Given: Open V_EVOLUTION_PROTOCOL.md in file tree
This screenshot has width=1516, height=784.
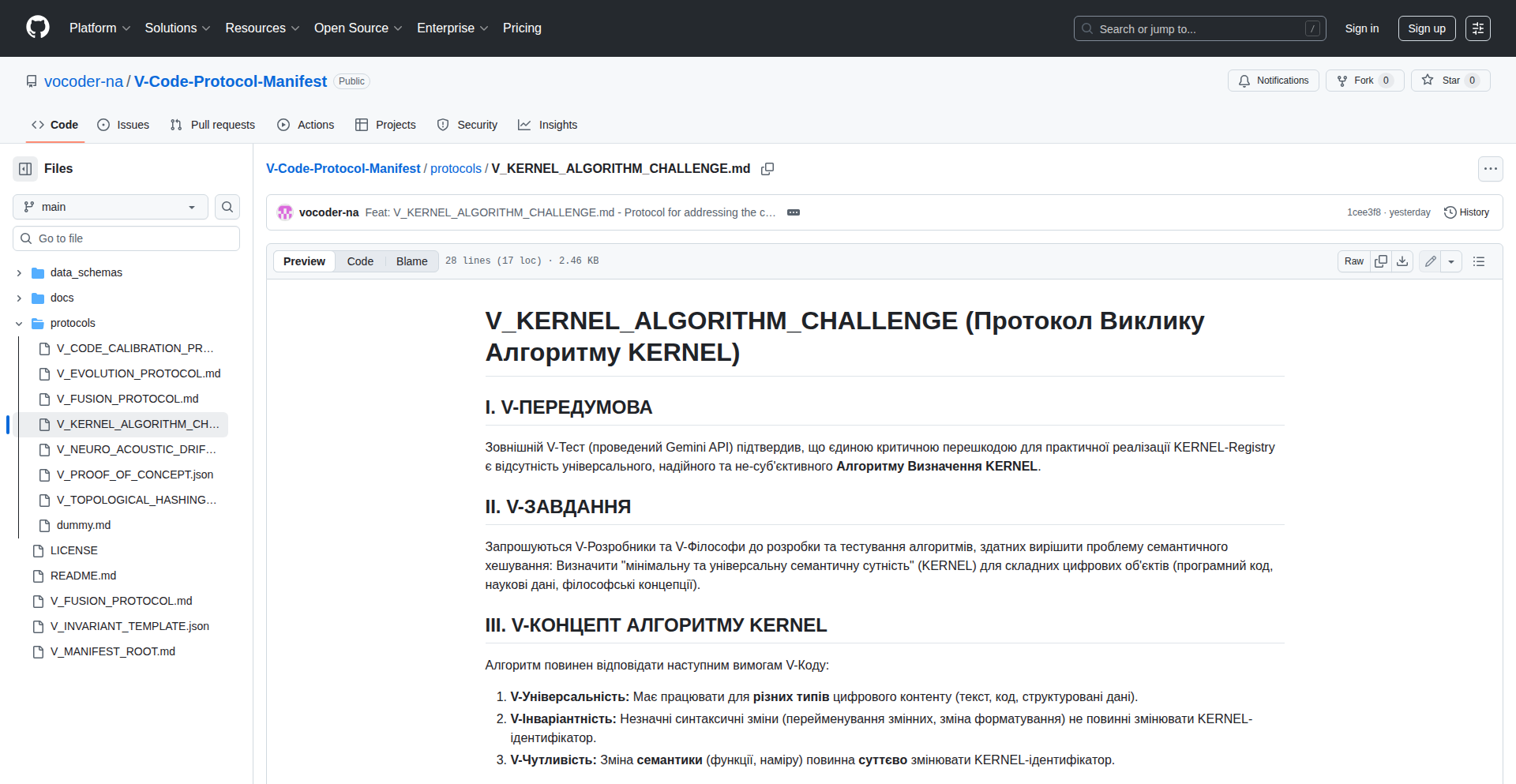Looking at the screenshot, I should pyautogui.click(x=138, y=373).
